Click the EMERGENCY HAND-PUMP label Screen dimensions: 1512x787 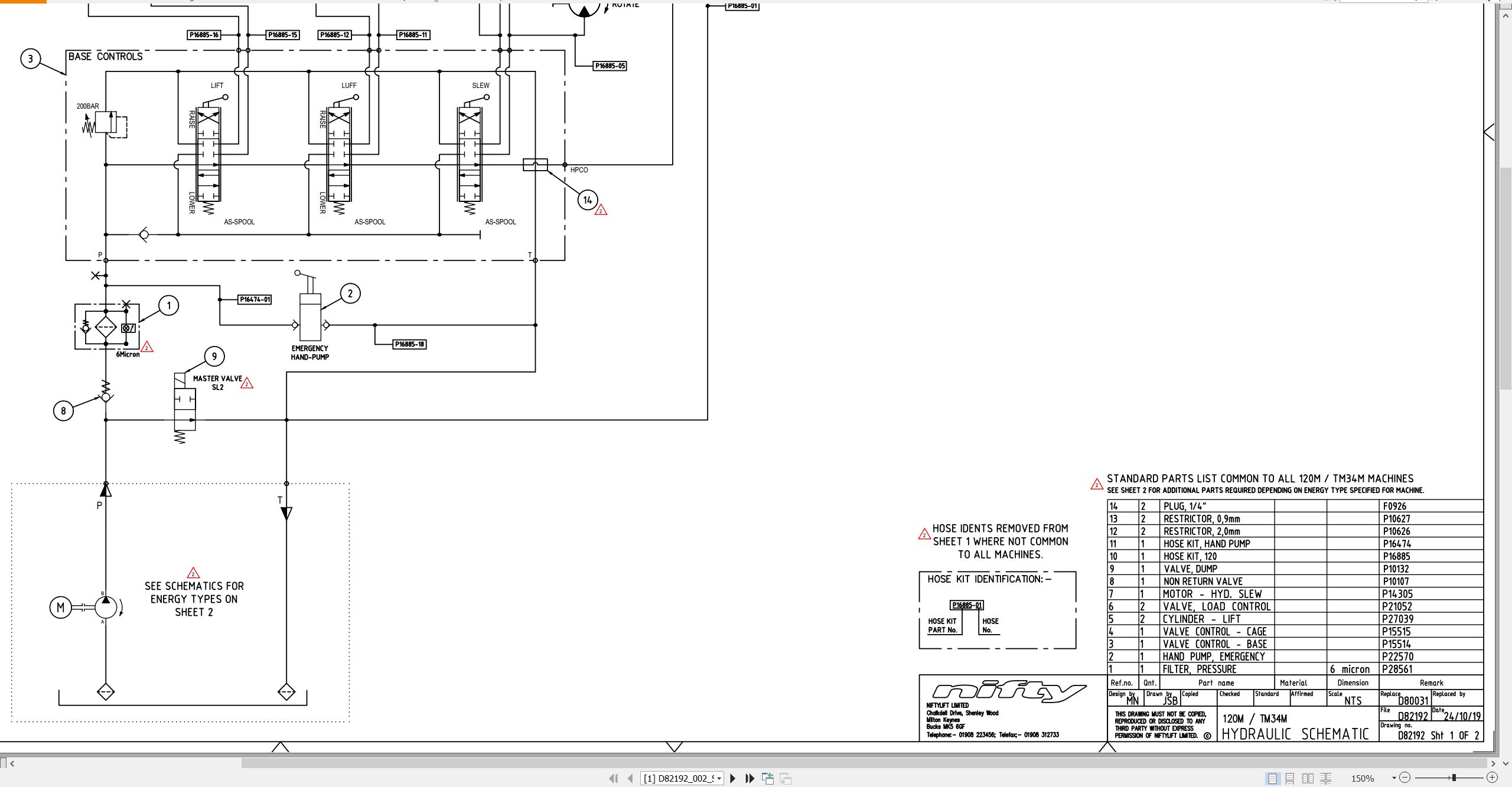coord(309,352)
